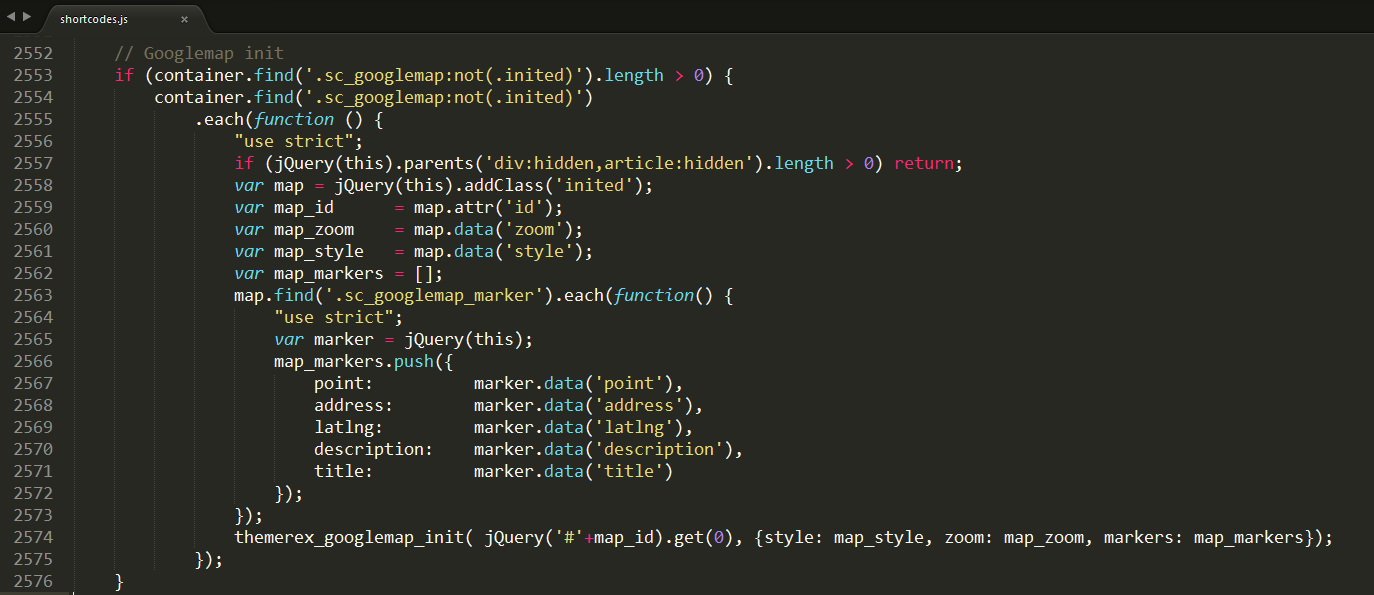Screen dimensions: 1374x595
Task: Click line number 2574 in gutter
Action: coord(33,537)
